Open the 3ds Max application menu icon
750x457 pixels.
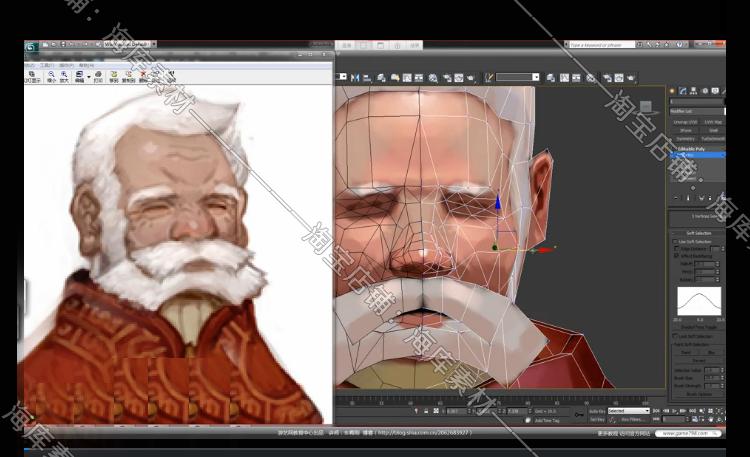(31, 46)
